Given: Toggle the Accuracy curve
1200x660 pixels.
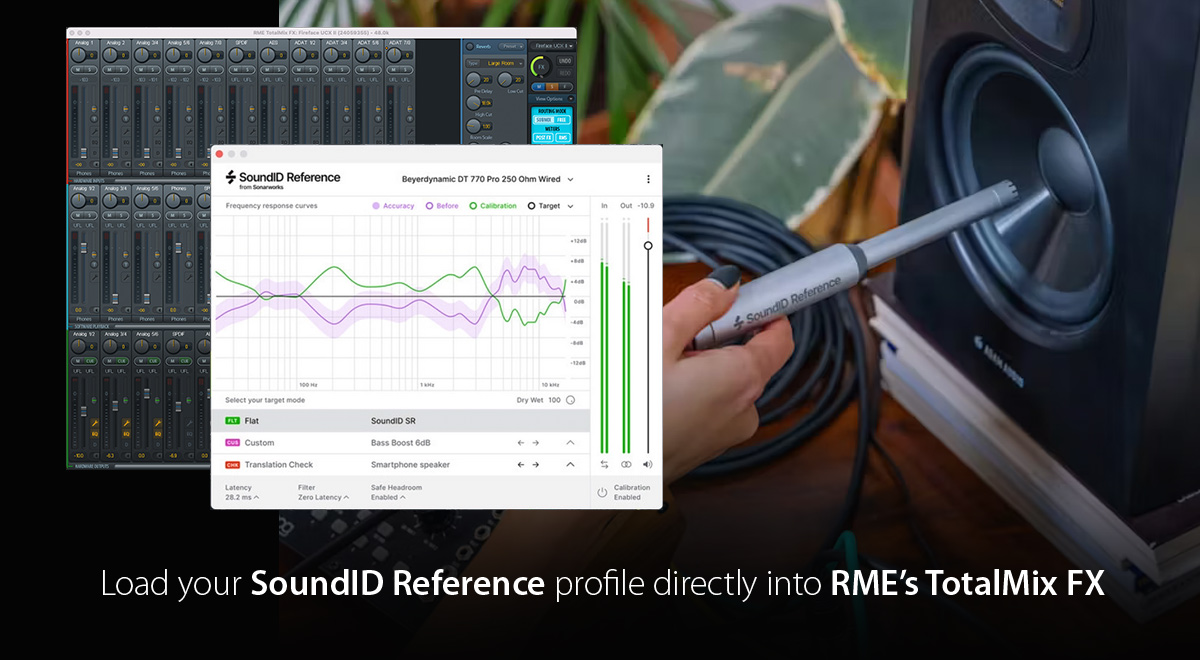Looking at the screenshot, I should 393,206.
